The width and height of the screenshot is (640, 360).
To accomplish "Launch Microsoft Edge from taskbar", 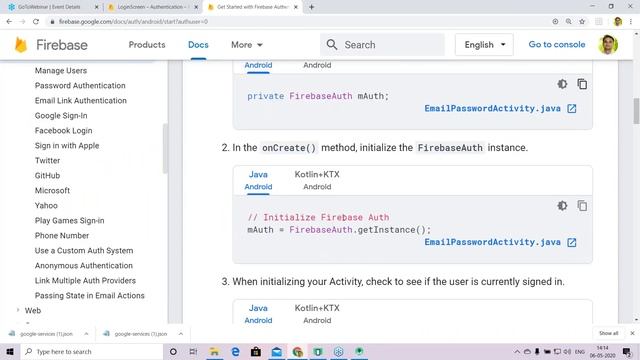I will [x=235, y=351].
